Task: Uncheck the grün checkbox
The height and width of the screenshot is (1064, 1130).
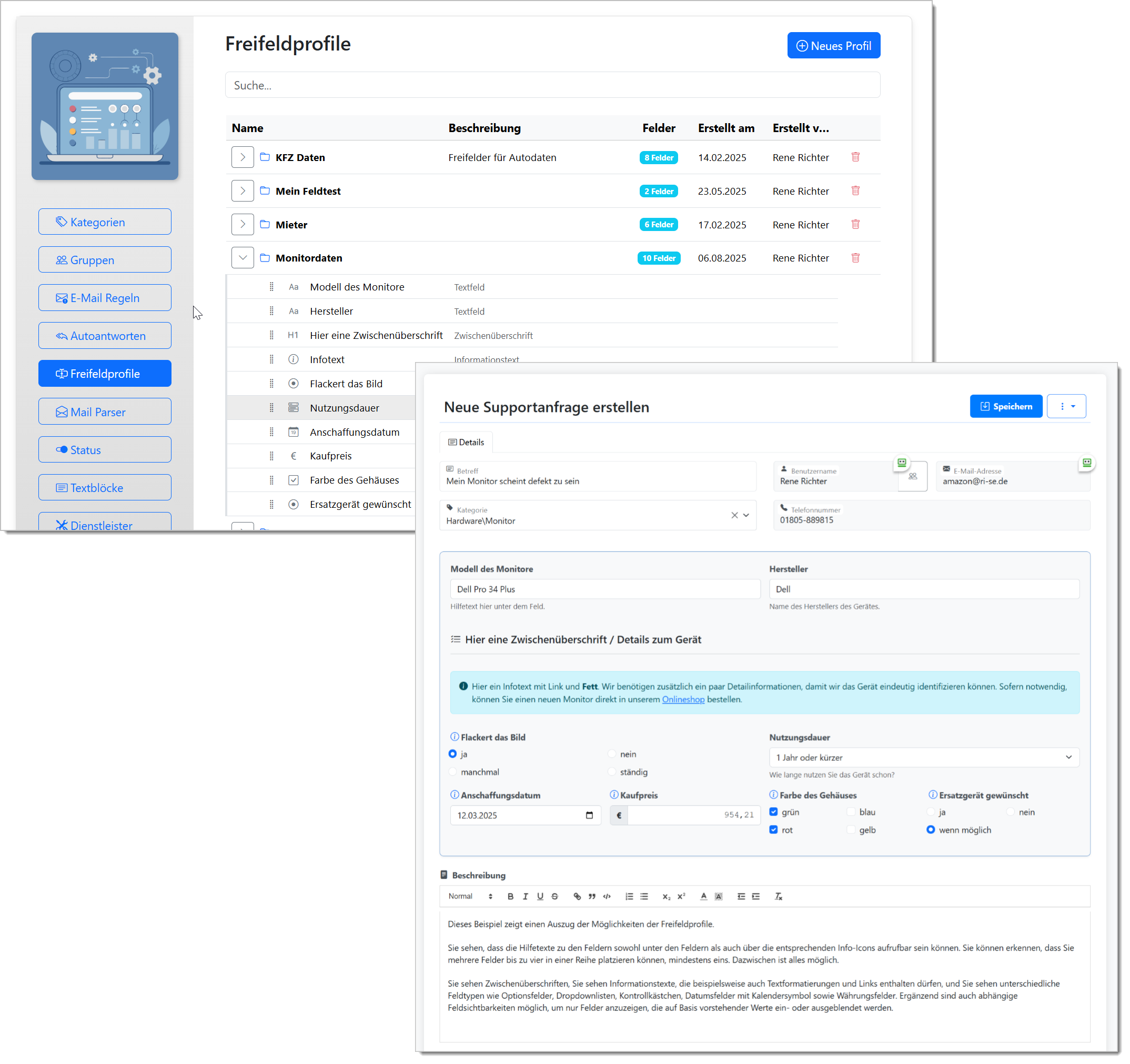Action: (774, 811)
